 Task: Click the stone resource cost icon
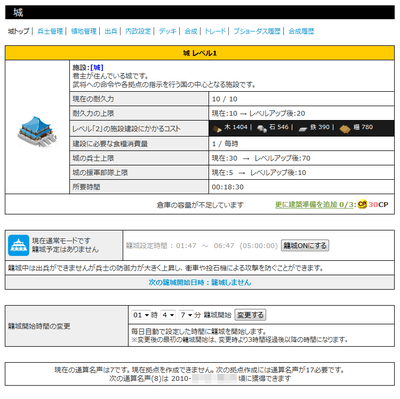pos(262,129)
